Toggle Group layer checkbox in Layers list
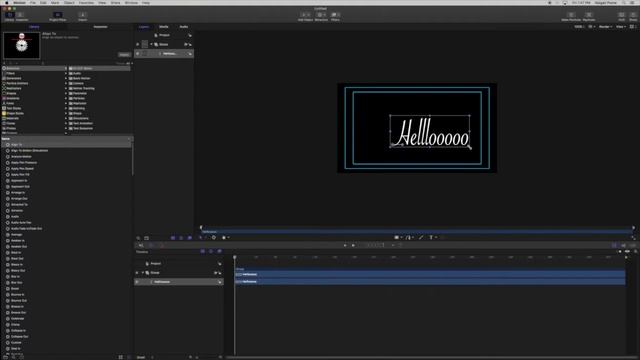 point(138,44)
